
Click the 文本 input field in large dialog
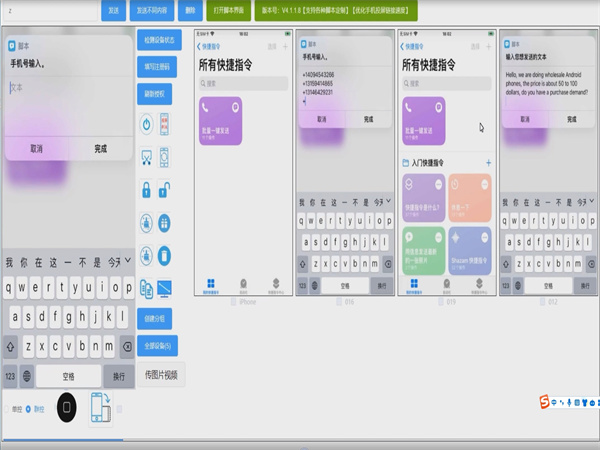coord(66,88)
